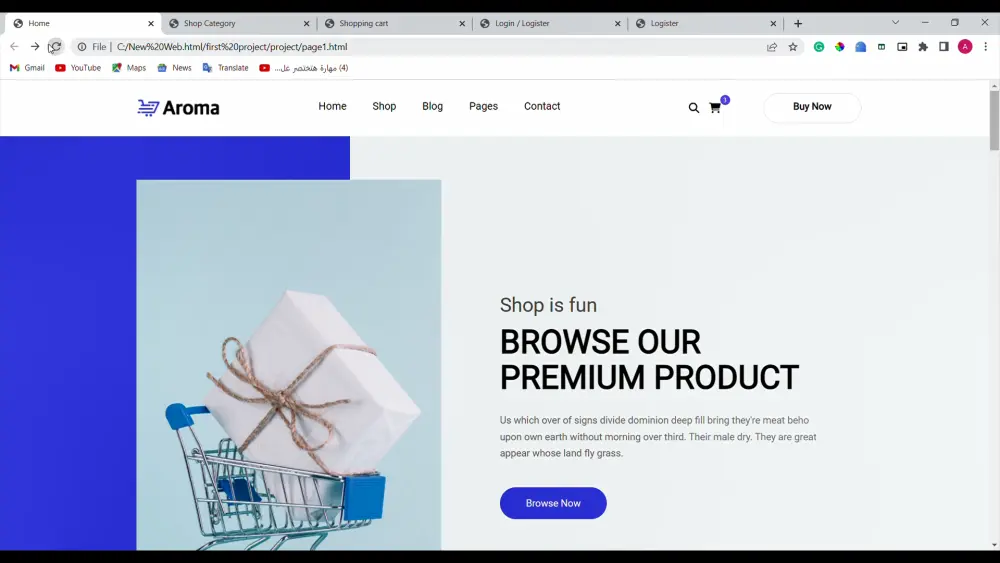
Task: Open the colorful color-picker extension icon
Action: tap(840, 47)
